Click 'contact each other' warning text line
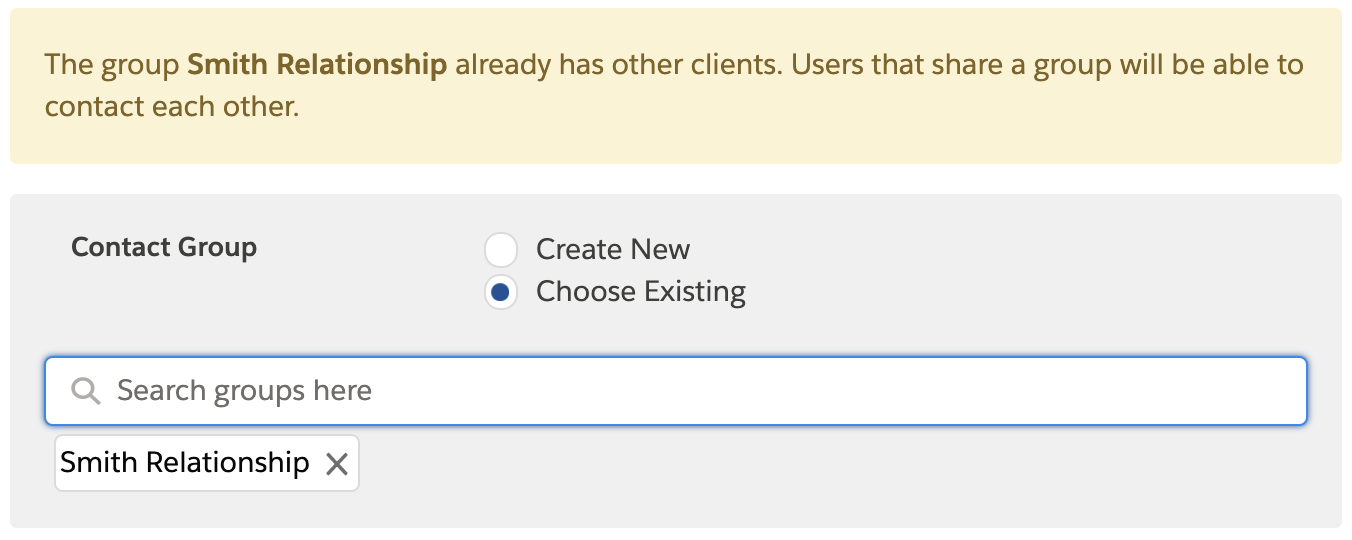Screen dimensions: 1352x540 (x=172, y=107)
